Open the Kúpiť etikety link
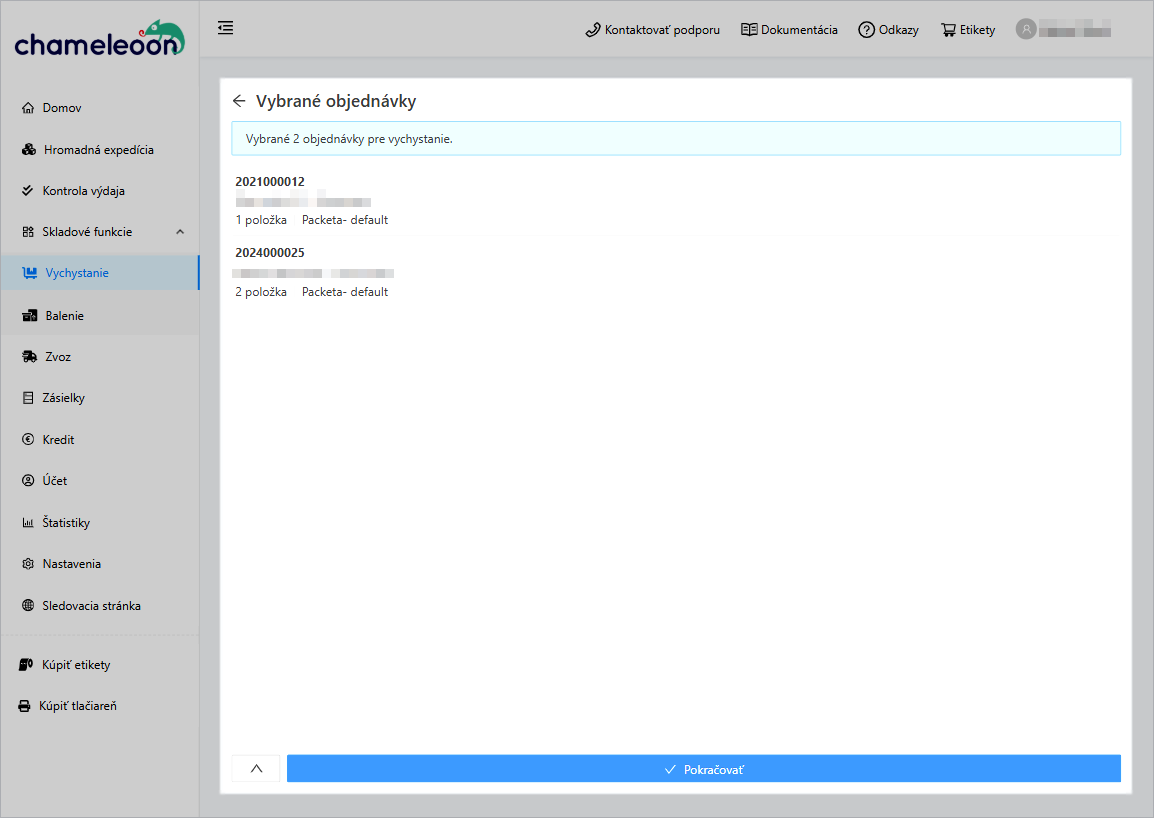The height and width of the screenshot is (818, 1154). [x=76, y=665]
